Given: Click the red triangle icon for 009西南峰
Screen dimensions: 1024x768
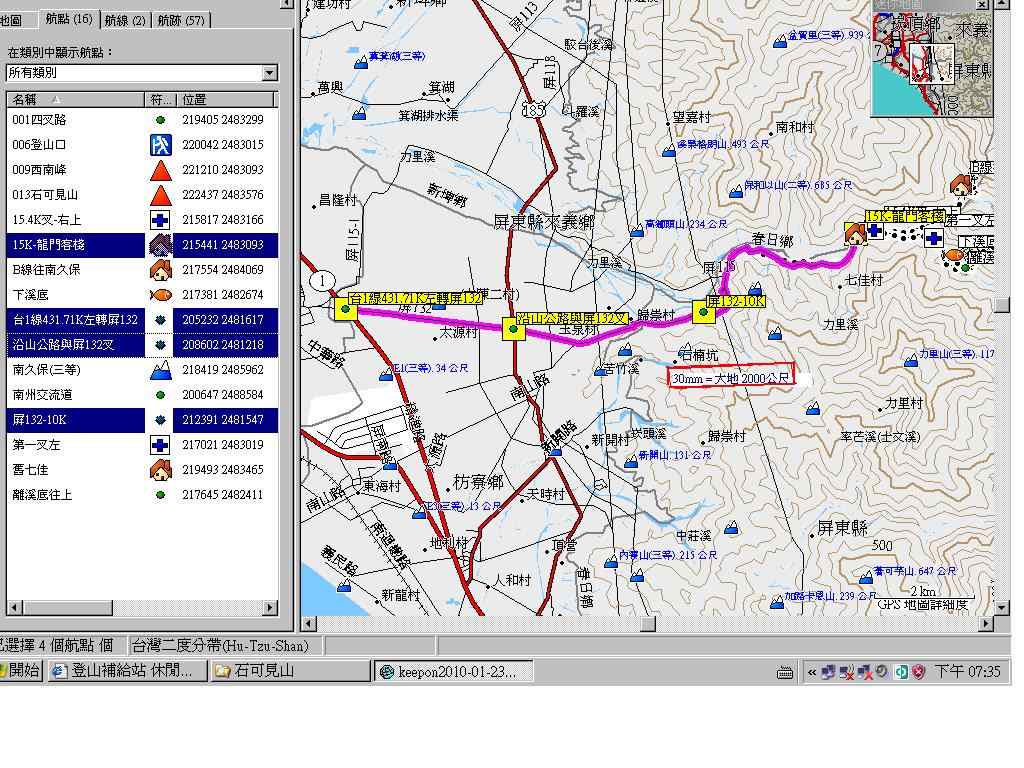Looking at the screenshot, I should pyautogui.click(x=160, y=170).
